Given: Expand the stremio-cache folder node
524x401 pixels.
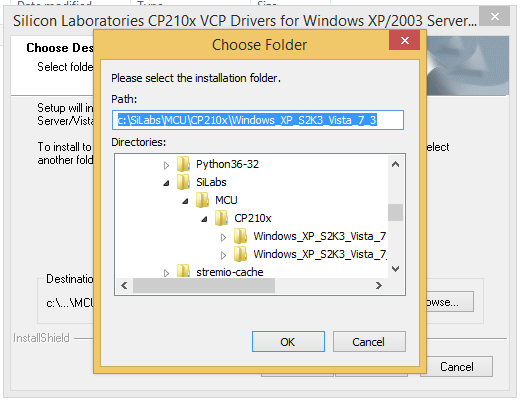Looking at the screenshot, I should (x=166, y=273).
